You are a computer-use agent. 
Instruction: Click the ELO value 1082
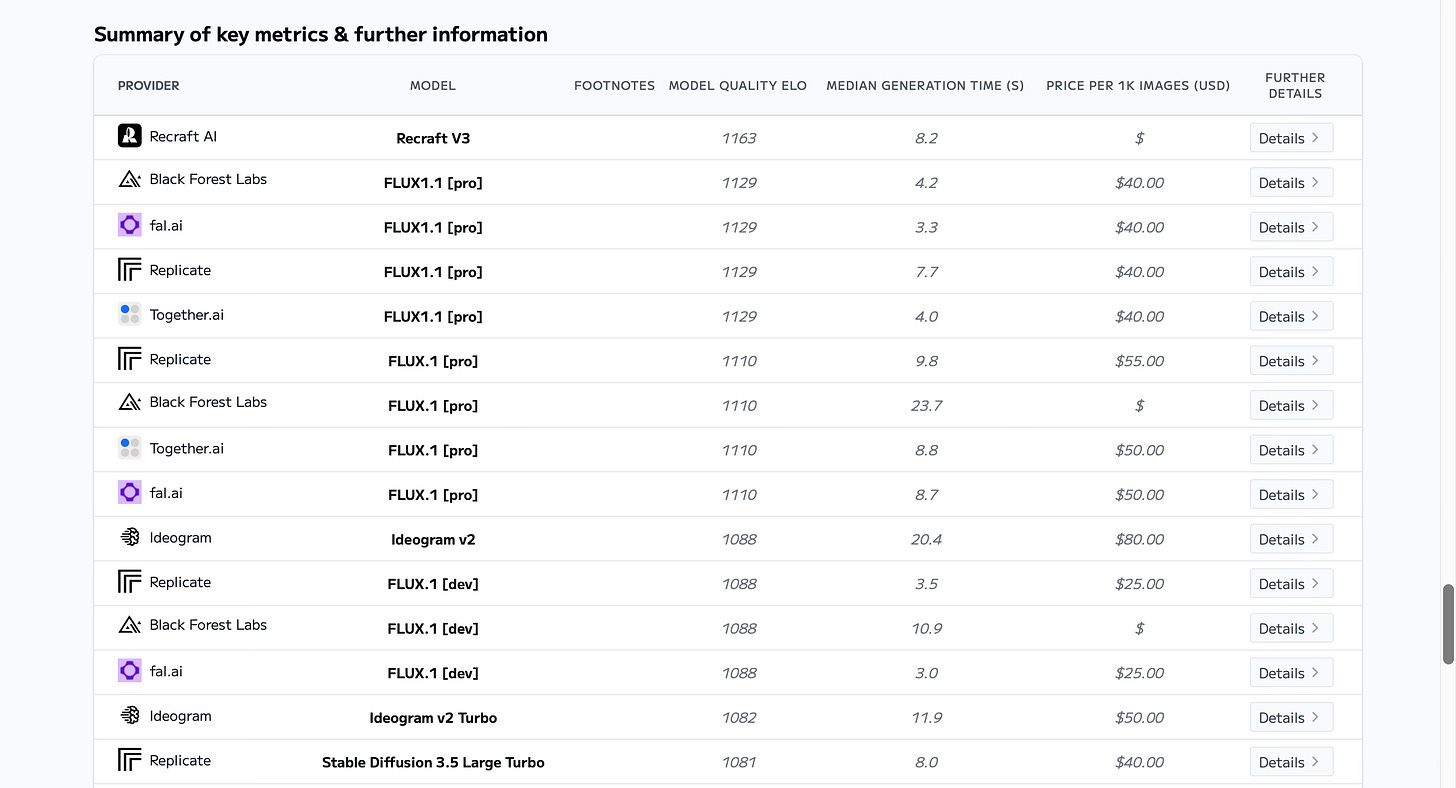[x=739, y=718]
